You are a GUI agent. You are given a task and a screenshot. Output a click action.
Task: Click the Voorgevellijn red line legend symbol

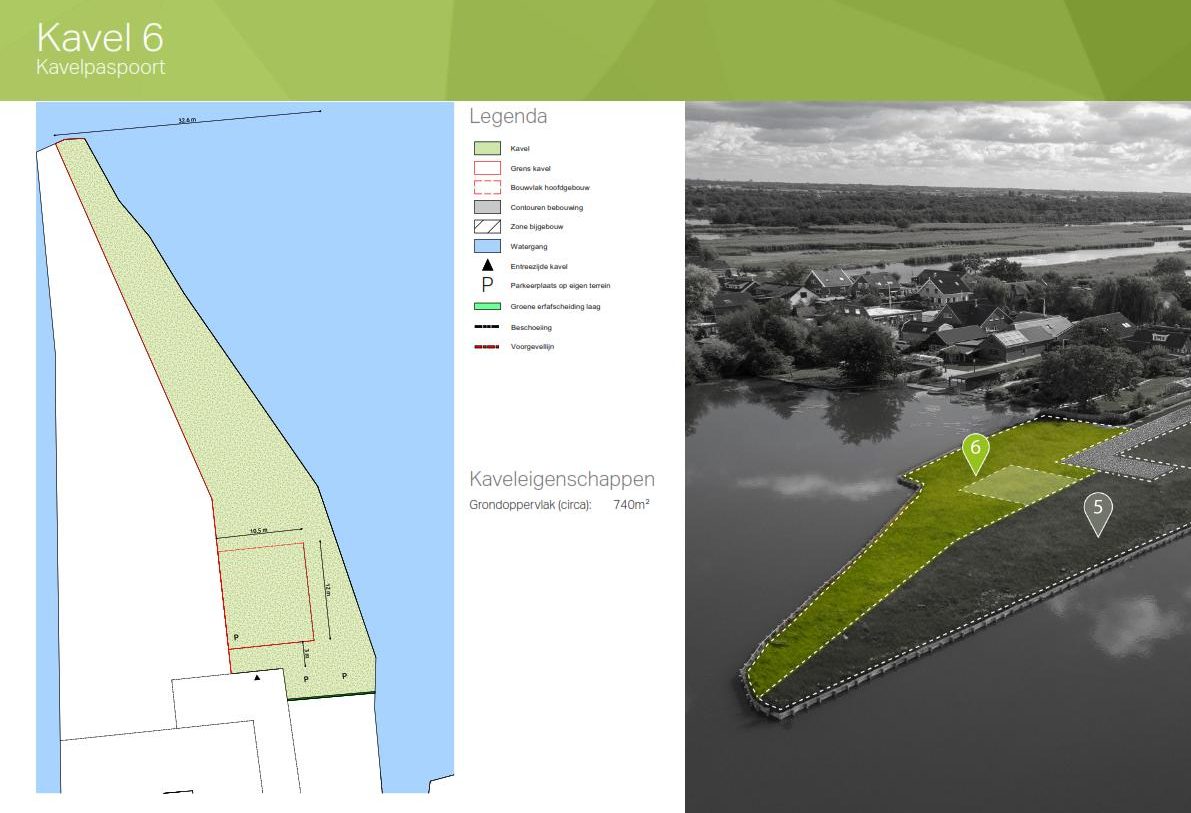tap(487, 347)
